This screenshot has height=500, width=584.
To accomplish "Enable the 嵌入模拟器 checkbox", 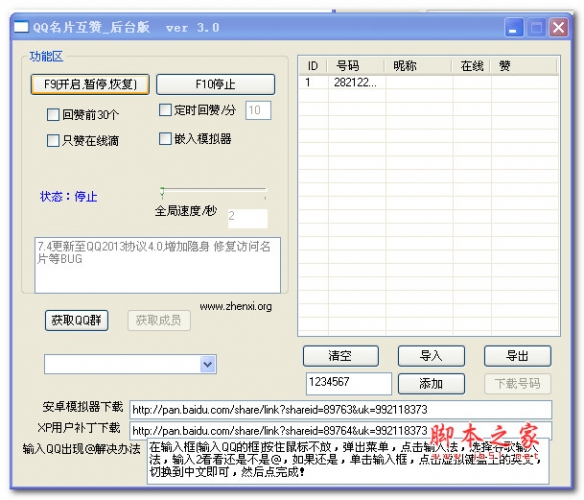I will 165,139.
